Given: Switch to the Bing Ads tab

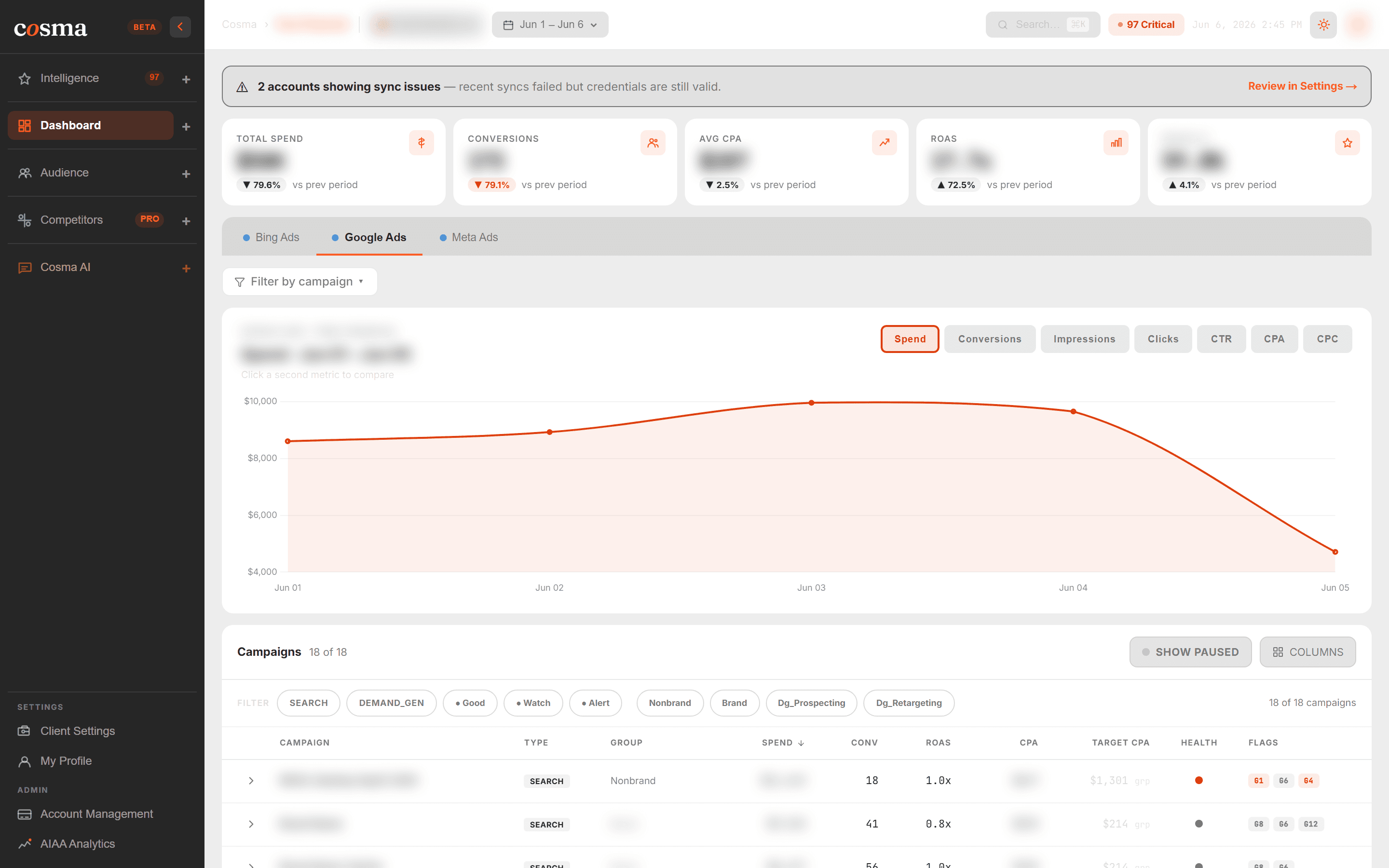Looking at the screenshot, I should click(271, 237).
